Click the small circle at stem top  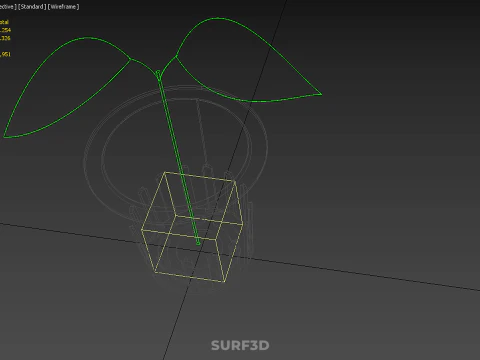[x=158, y=72]
